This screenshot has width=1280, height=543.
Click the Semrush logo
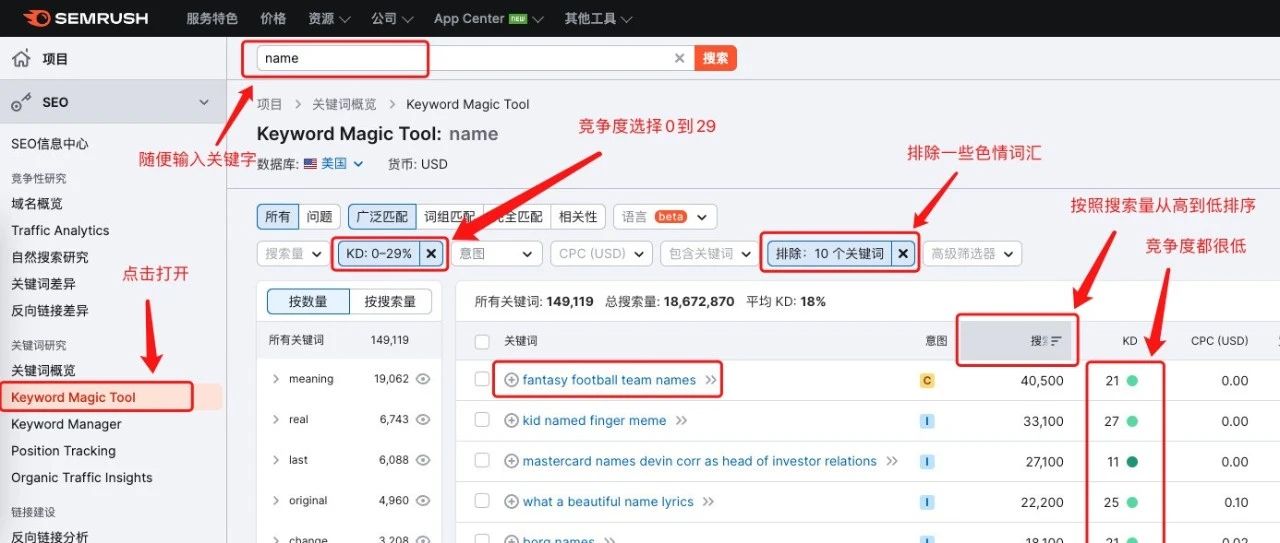[85, 18]
